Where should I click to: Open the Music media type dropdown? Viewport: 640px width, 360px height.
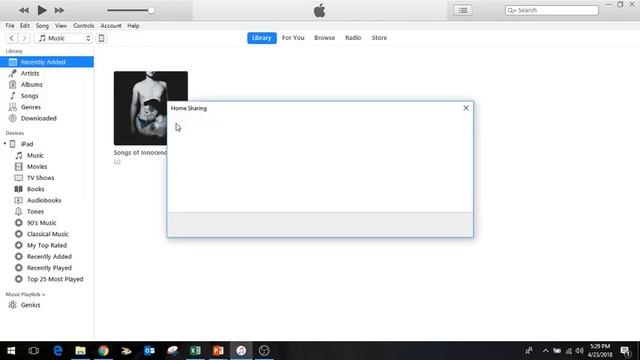click(64, 38)
